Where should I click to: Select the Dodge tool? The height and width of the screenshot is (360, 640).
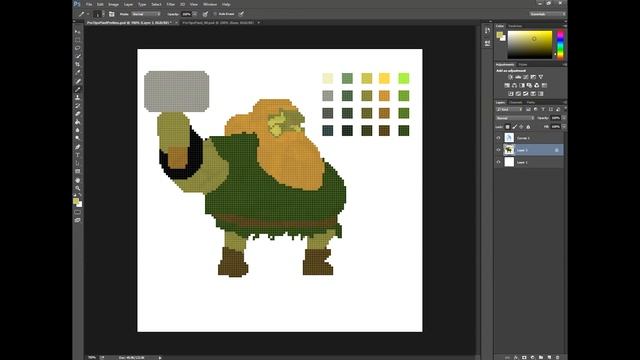(x=78, y=138)
